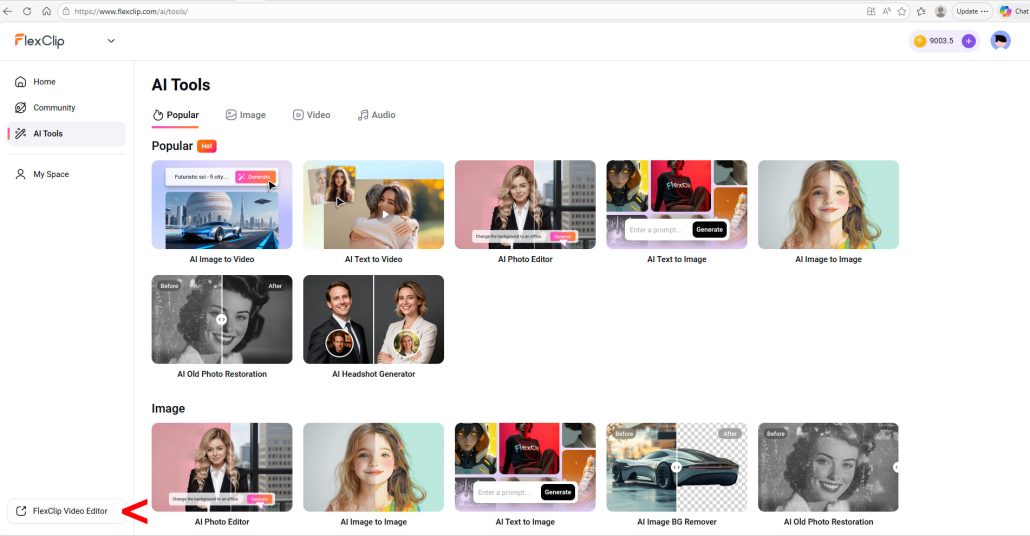
Task: Switch to the Image tab
Action: 245,115
